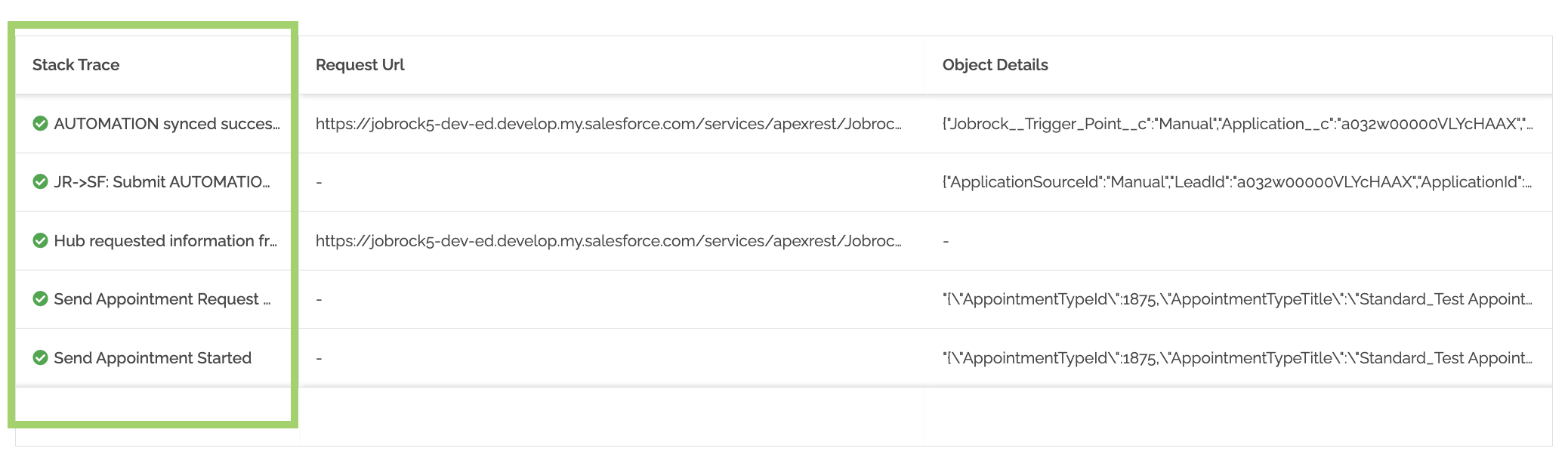Click the success icon beside Send Appointment Request

[41, 298]
